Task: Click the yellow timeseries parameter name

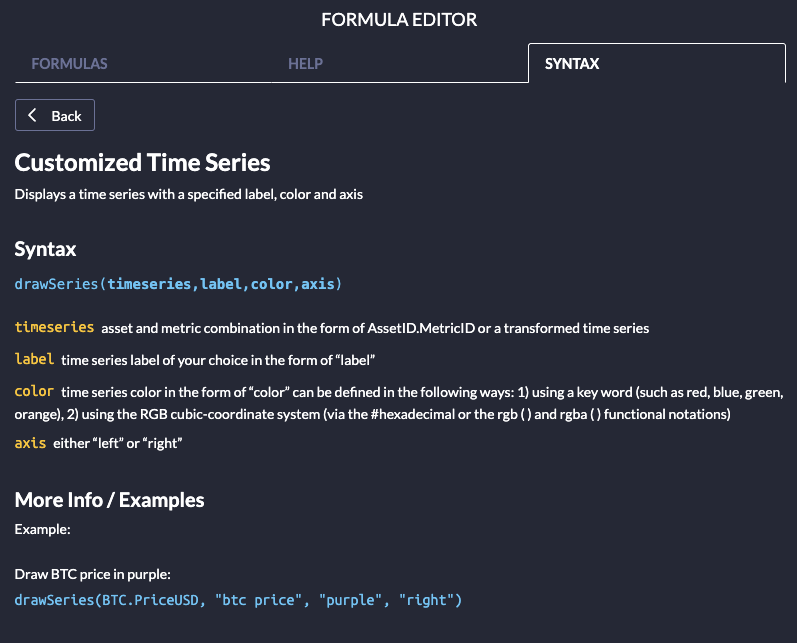Action: point(55,327)
